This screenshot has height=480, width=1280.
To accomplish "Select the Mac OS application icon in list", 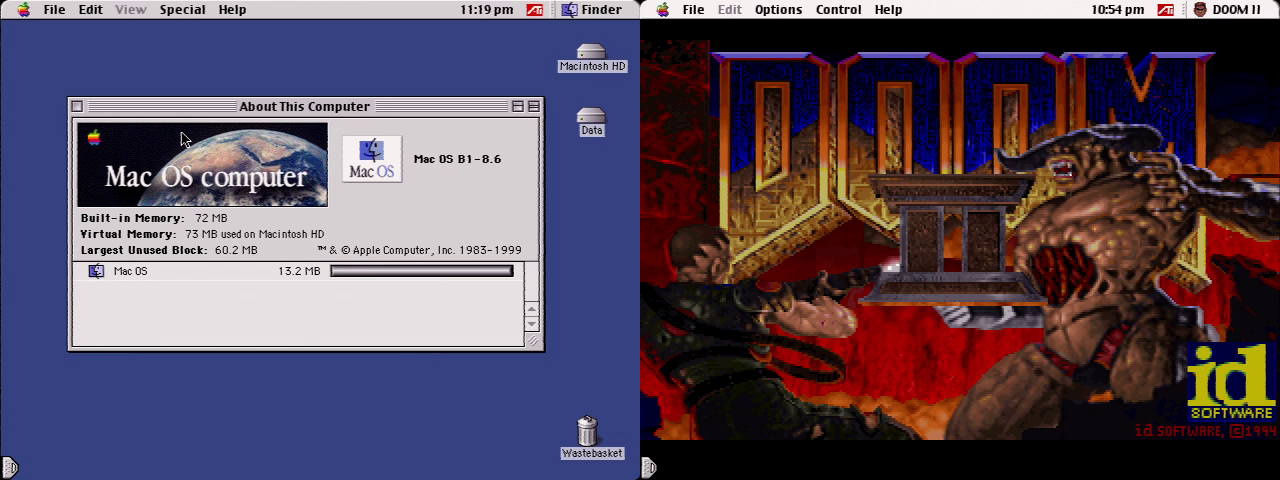I will pyautogui.click(x=96, y=271).
